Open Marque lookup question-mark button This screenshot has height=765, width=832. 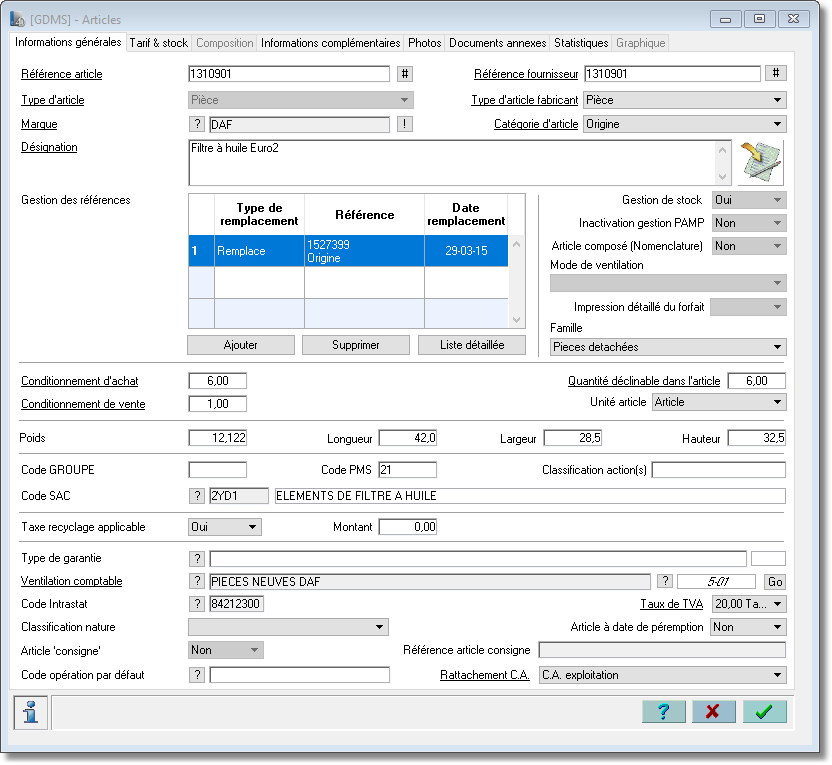pyautogui.click(x=197, y=124)
